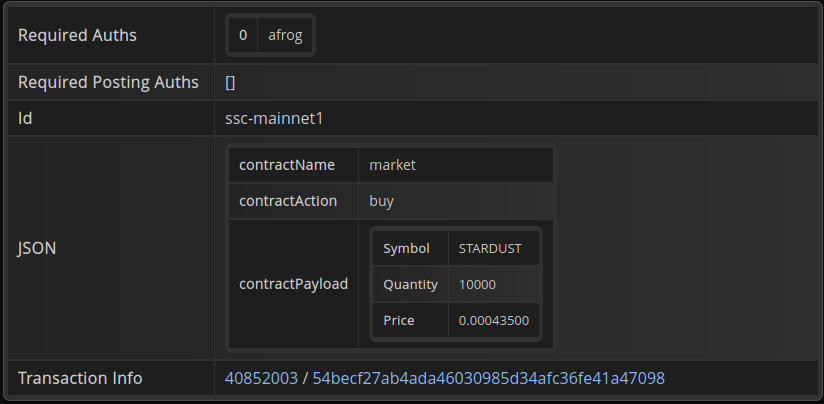
Task: Click the empty brackets posting auths value
Action: [x=231, y=82]
